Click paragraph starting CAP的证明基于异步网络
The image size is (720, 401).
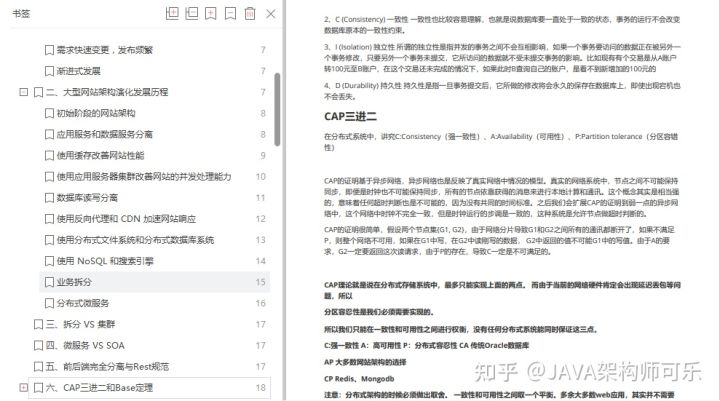pyautogui.click(x=501, y=197)
